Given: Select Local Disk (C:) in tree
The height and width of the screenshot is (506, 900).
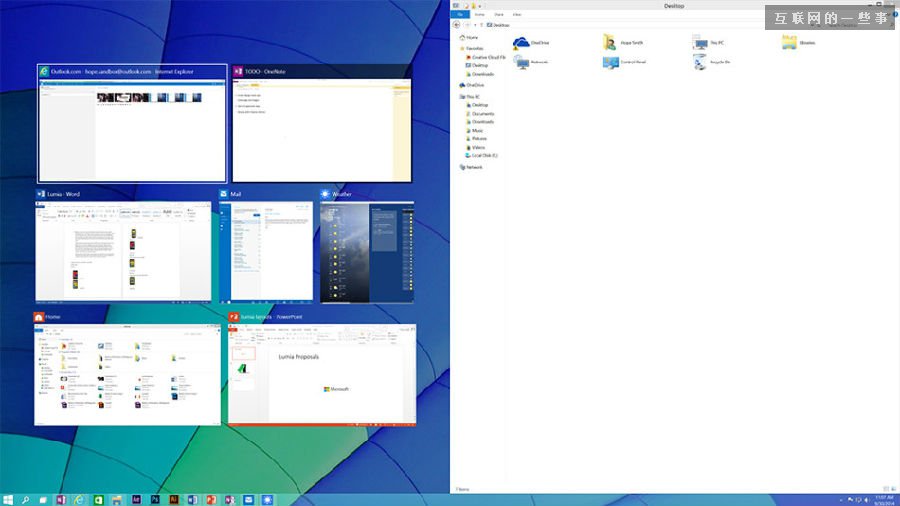Looking at the screenshot, I should pos(481,155).
